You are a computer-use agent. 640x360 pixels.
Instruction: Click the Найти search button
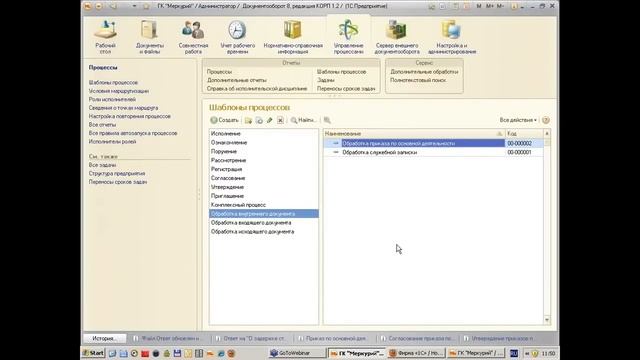tap(303, 120)
